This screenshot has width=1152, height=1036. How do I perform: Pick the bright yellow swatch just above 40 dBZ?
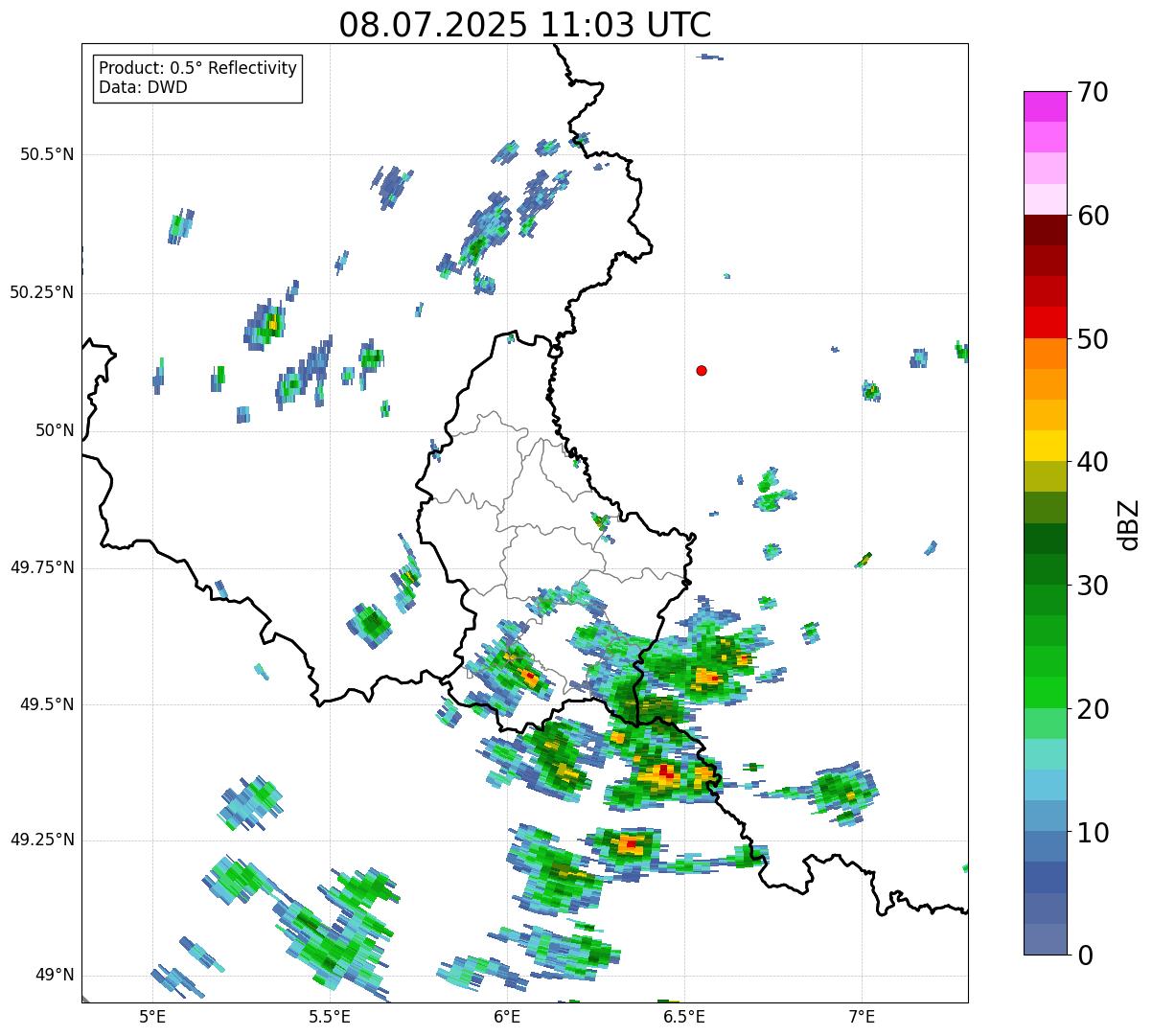(x=1046, y=446)
